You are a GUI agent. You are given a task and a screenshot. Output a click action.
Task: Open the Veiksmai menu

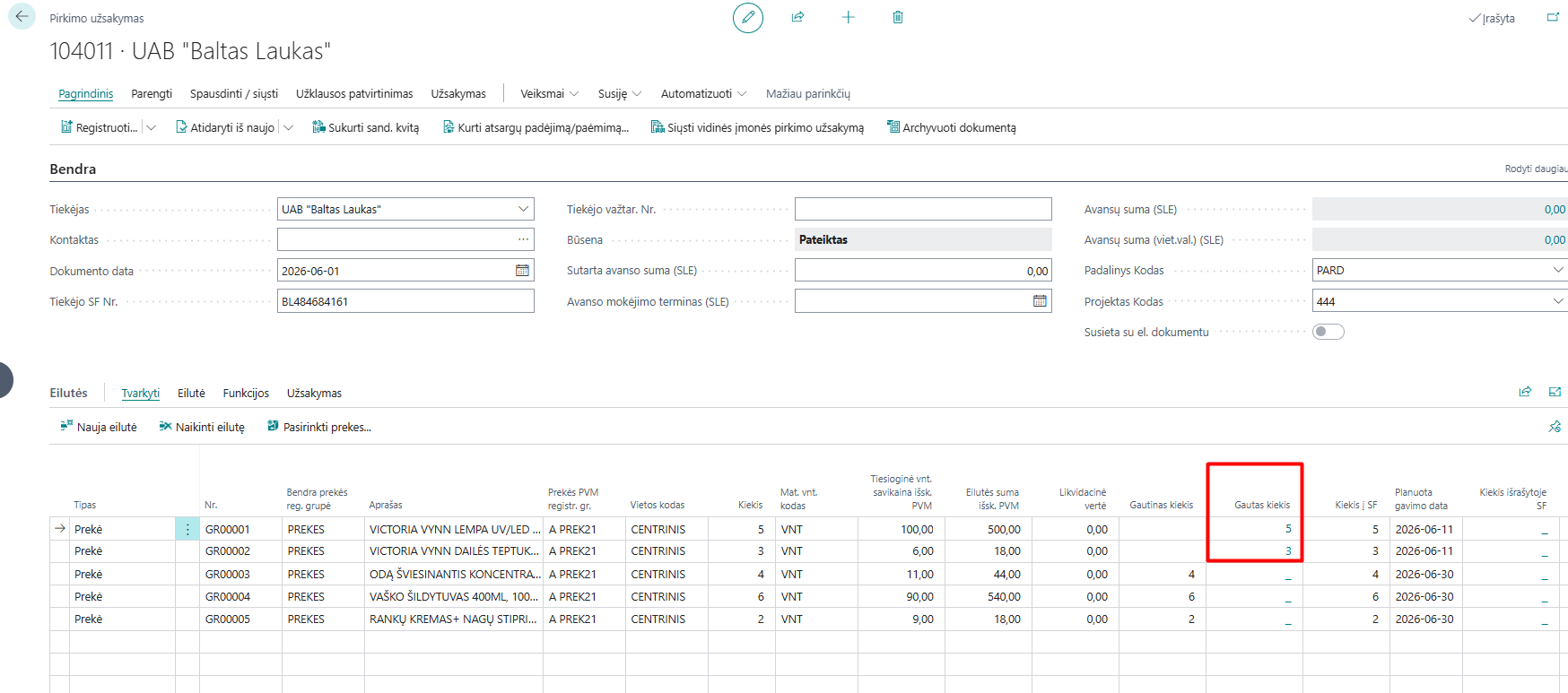(549, 93)
